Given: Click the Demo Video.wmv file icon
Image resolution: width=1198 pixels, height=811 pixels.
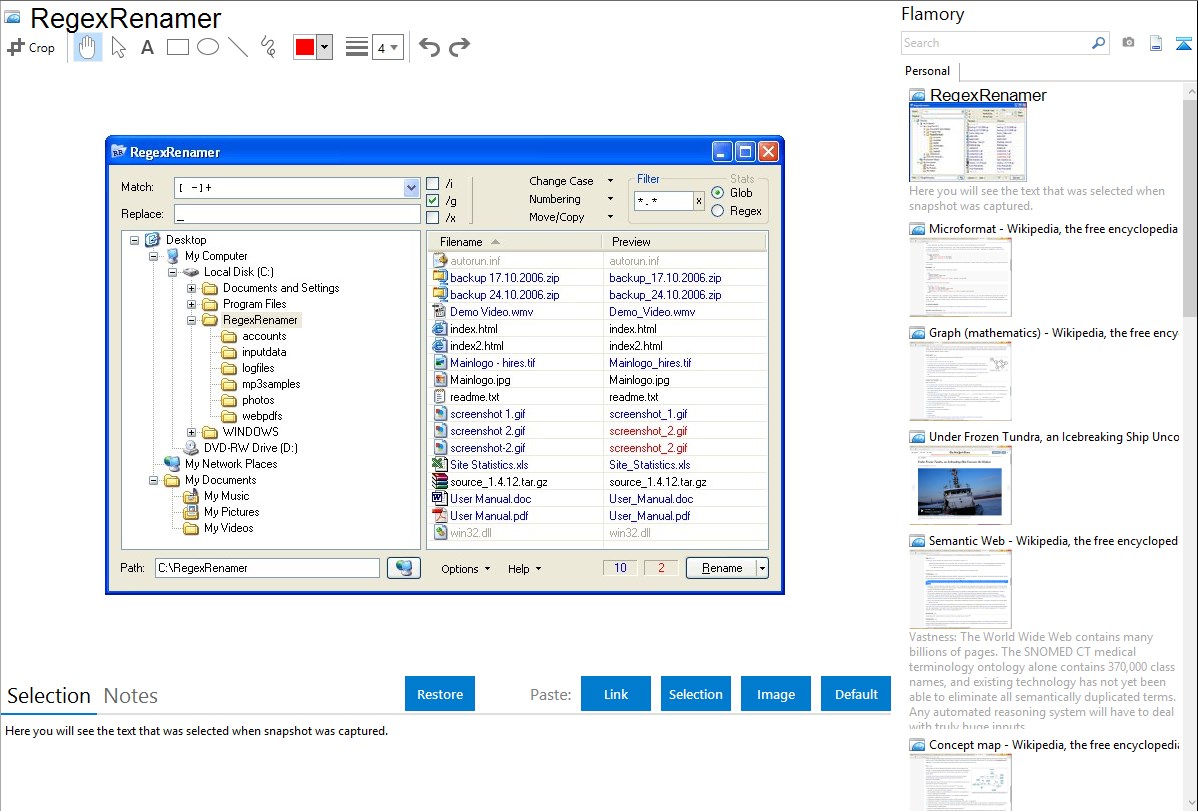Looking at the screenshot, I should (439, 312).
